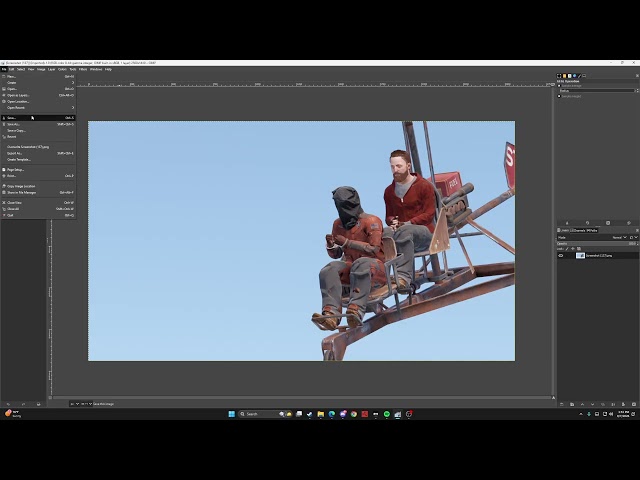Open image navigation icon at canvas corner
Viewport: 640px width, 480px height.
(x=553, y=398)
